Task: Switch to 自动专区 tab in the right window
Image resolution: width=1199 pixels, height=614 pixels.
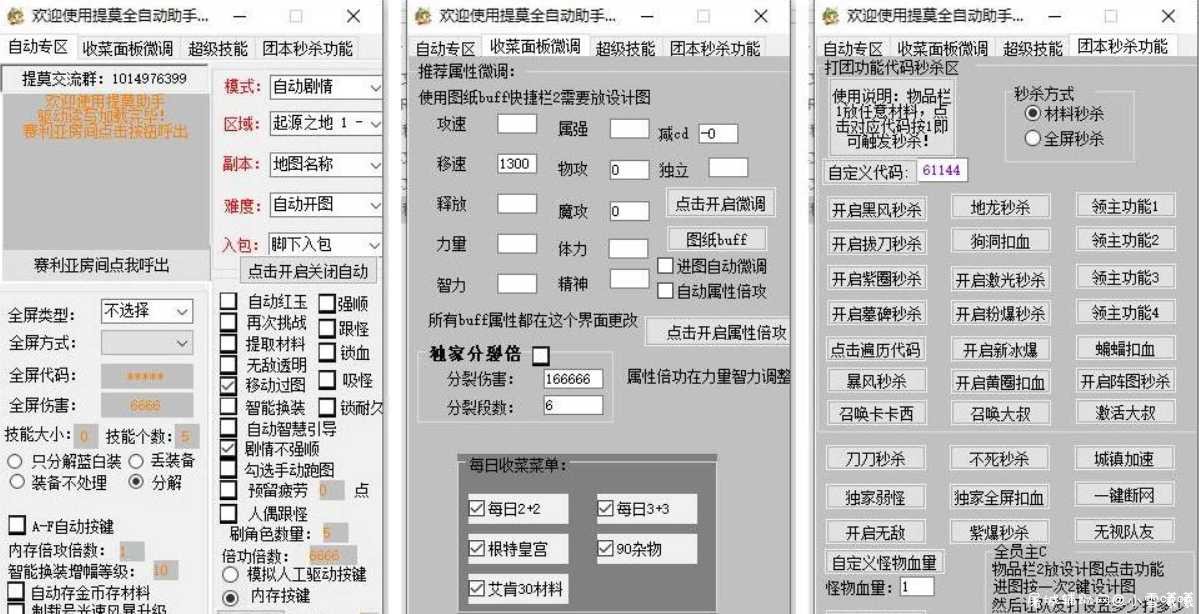Action: [x=853, y=49]
